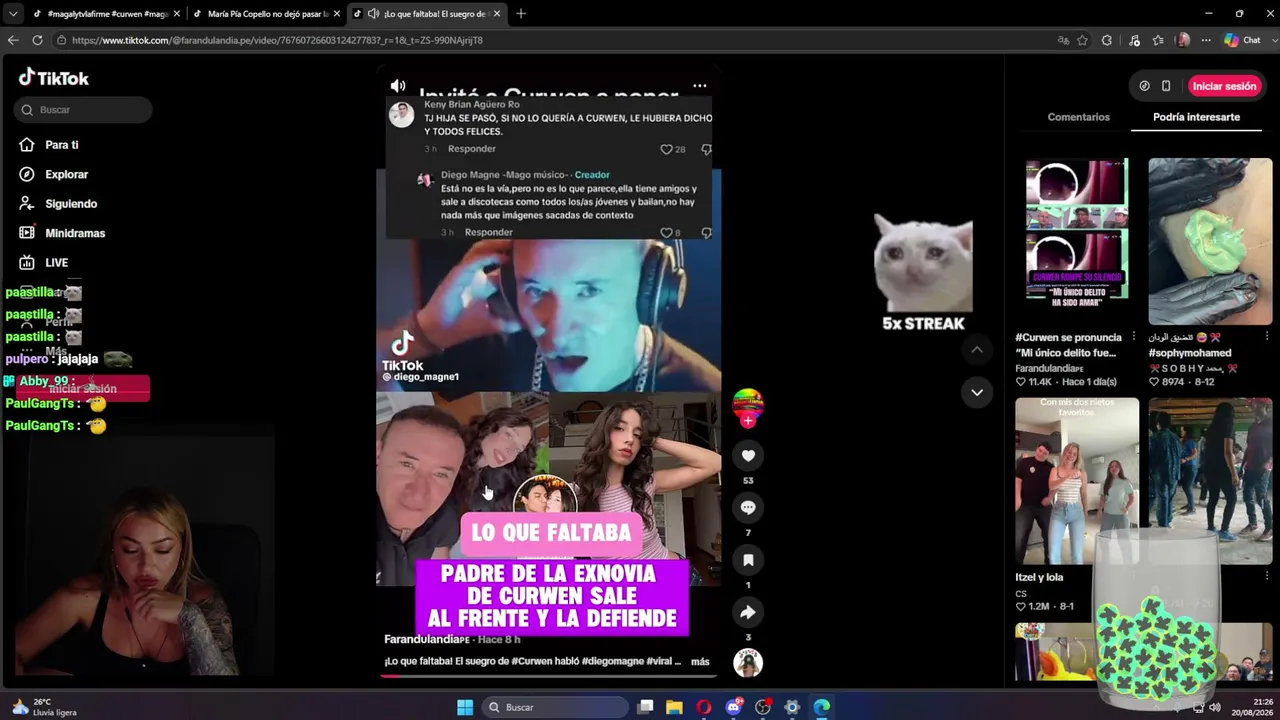Follow Farandulandia with the plus badge
This screenshot has width=1280, height=720.
[748, 421]
